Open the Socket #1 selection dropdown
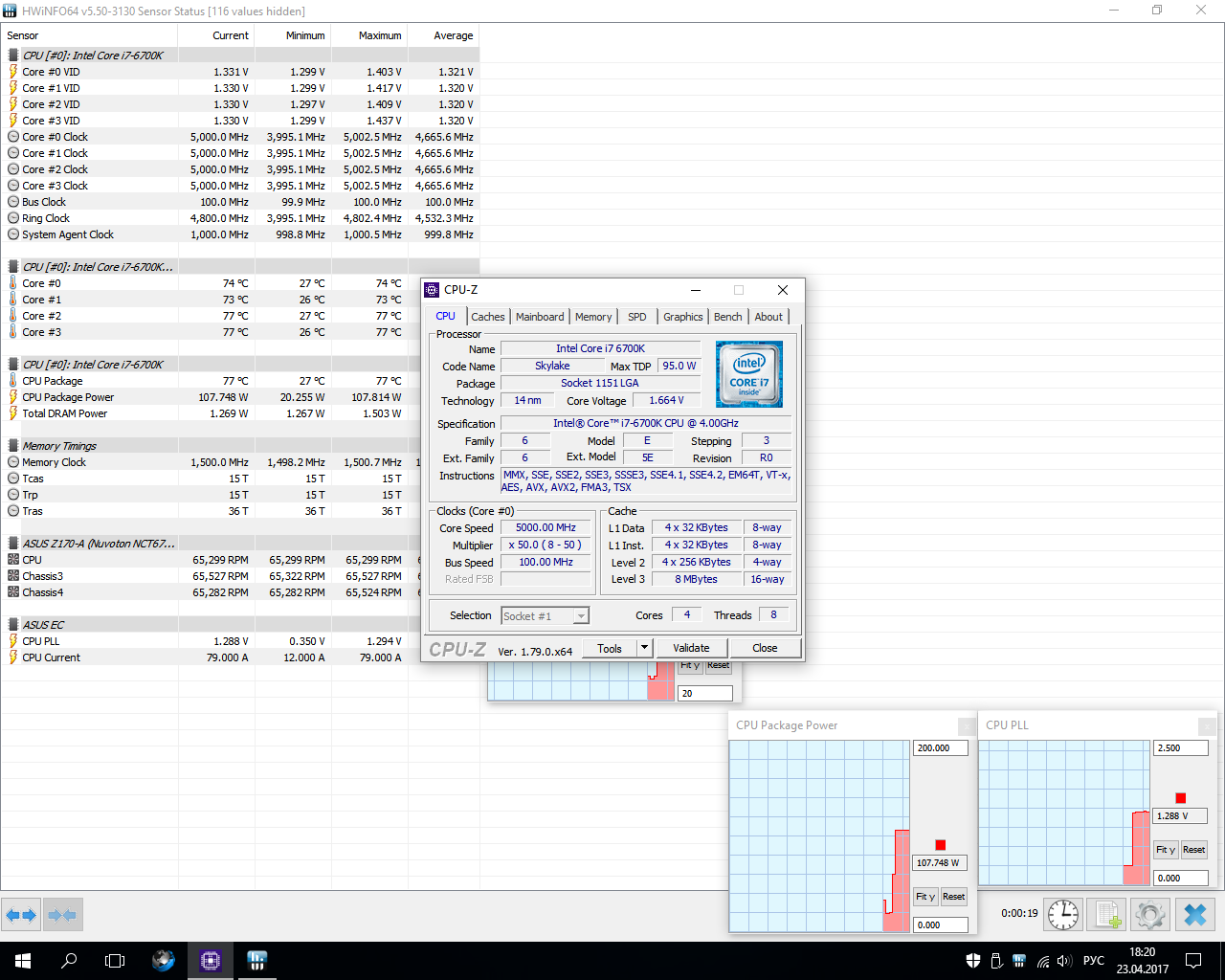 (x=545, y=615)
